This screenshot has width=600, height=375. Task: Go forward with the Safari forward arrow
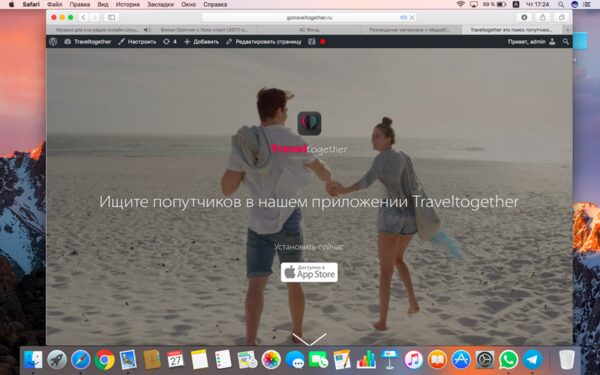point(94,17)
